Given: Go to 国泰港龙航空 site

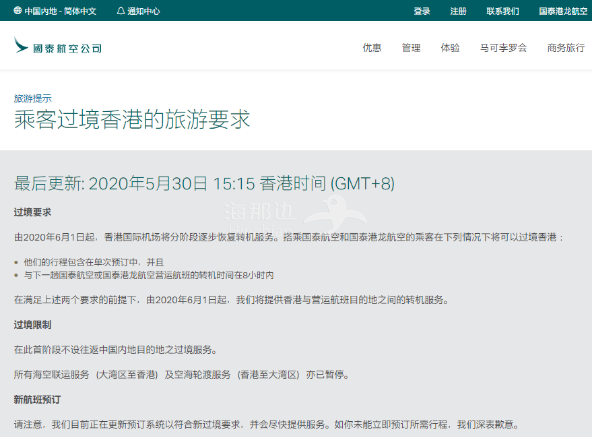Looking at the screenshot, I should coord(563,11).
